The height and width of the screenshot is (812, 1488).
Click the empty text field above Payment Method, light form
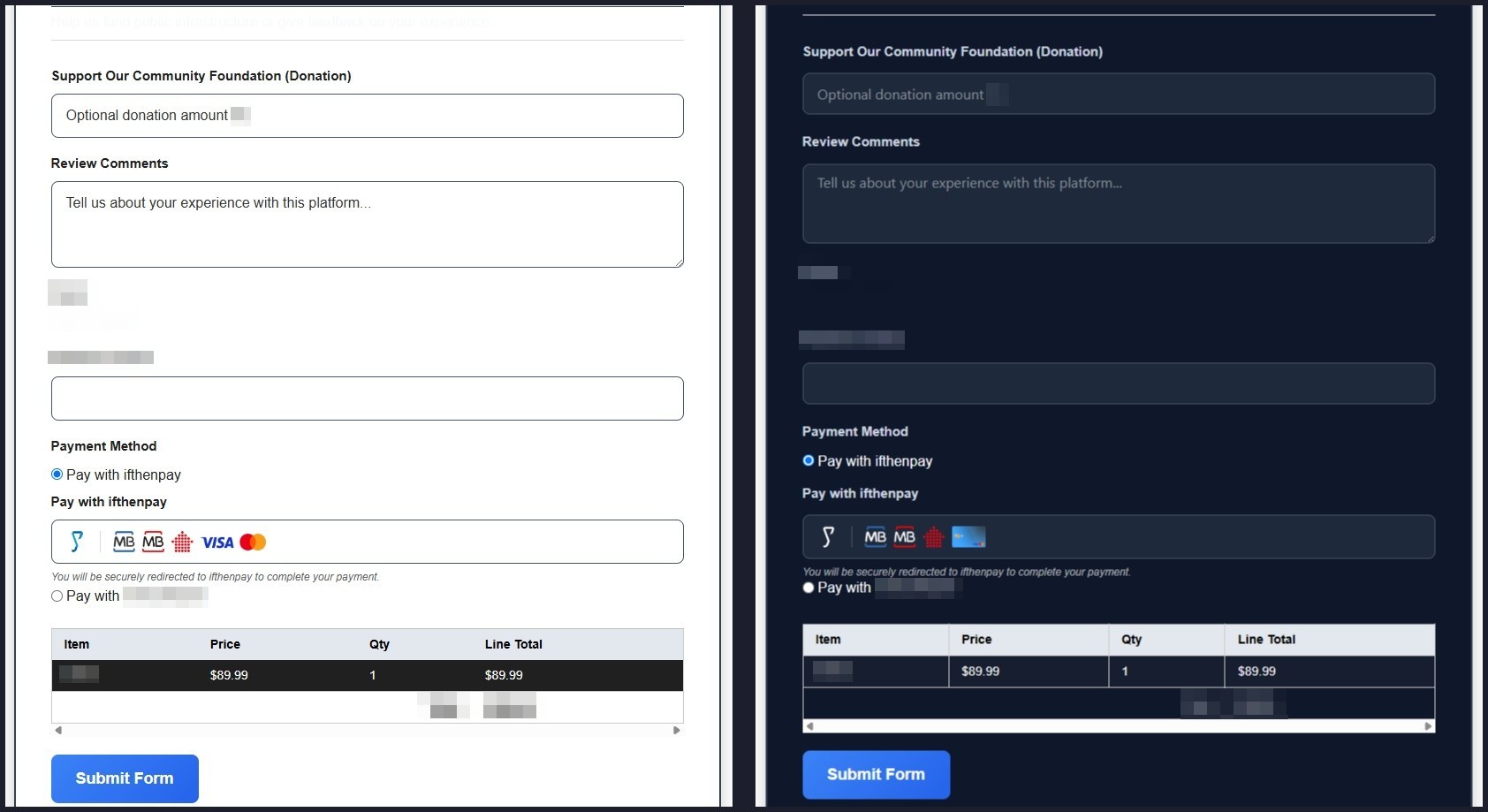pyautogui.click(x=368, y=398)
